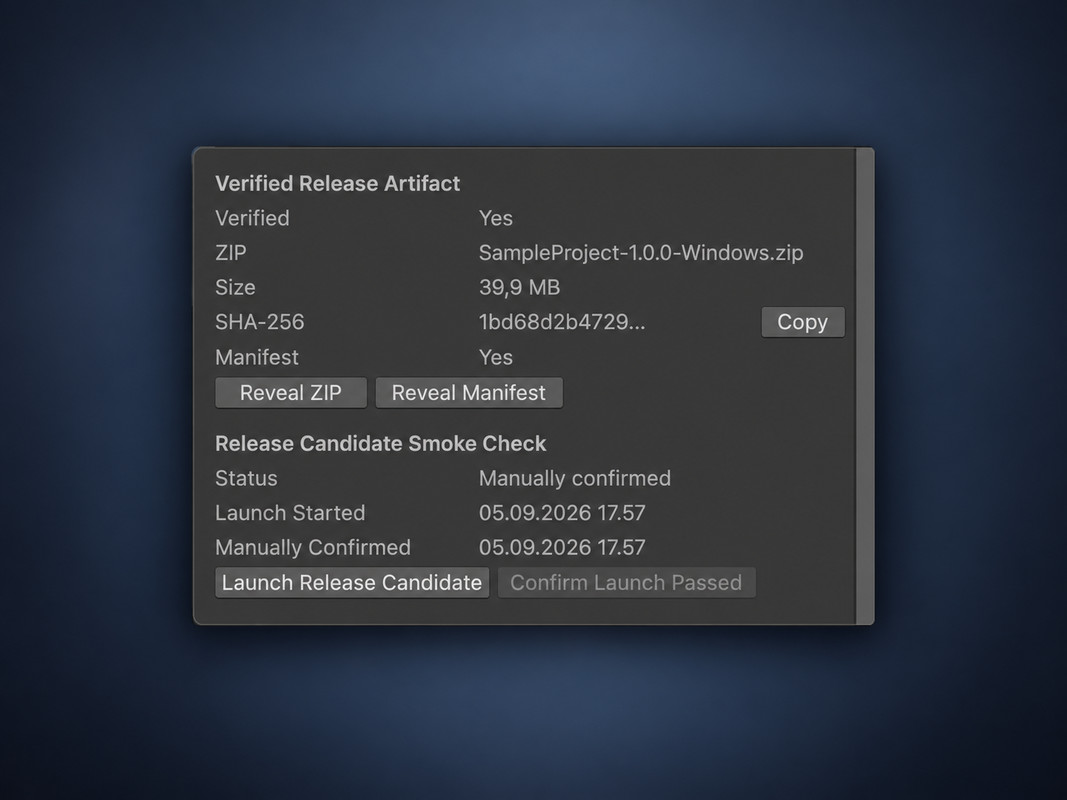Click the Yes value next to Verified
This screenshot has width=1067, height=800.
[x=495, y=218]
